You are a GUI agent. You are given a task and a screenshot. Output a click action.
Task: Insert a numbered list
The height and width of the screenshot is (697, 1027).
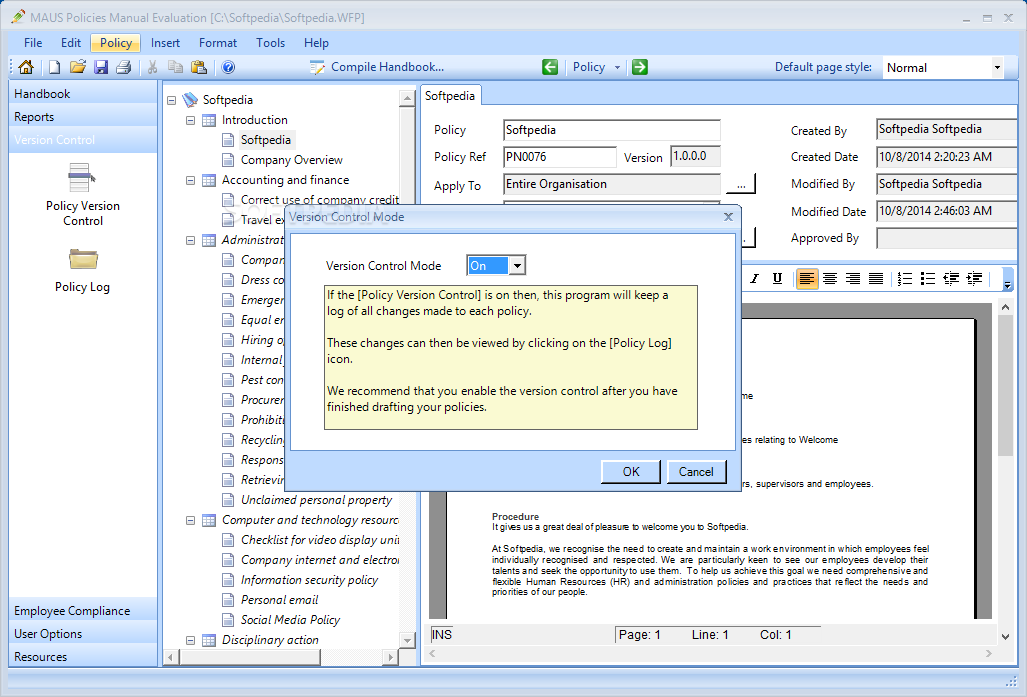pyautogui.click(x=905, y=278)
